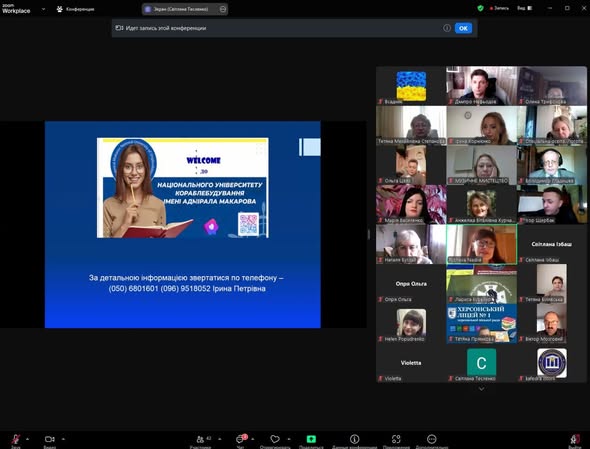Click 'Идет запись этой конференции' text

pos(166,28)
